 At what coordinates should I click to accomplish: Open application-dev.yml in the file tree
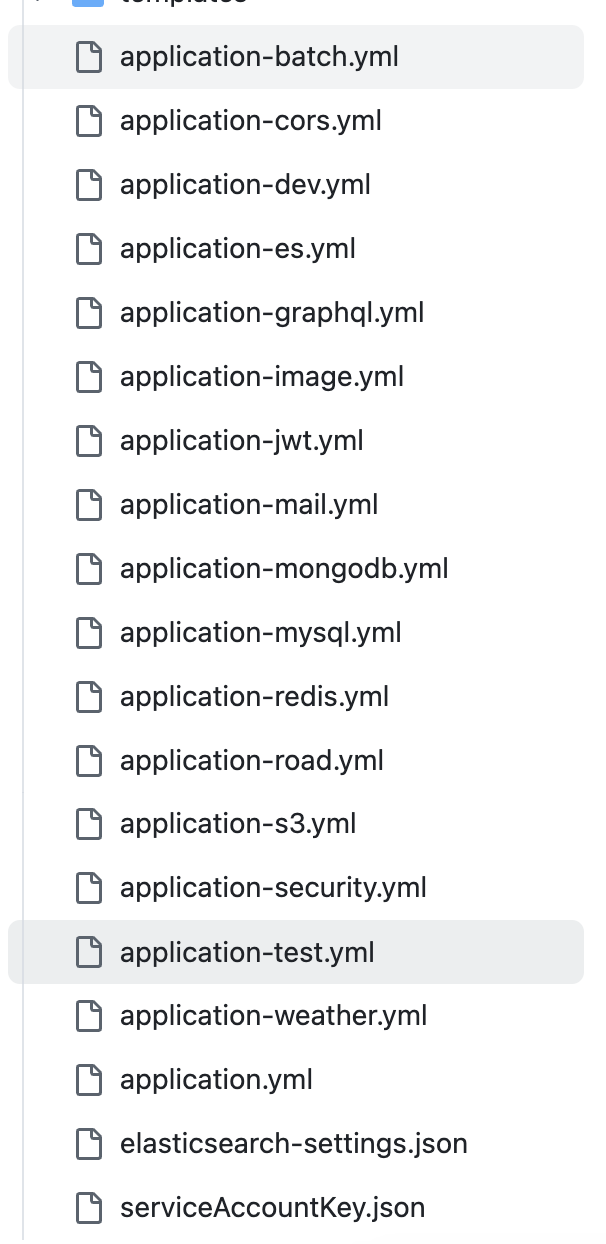(296, 185)
